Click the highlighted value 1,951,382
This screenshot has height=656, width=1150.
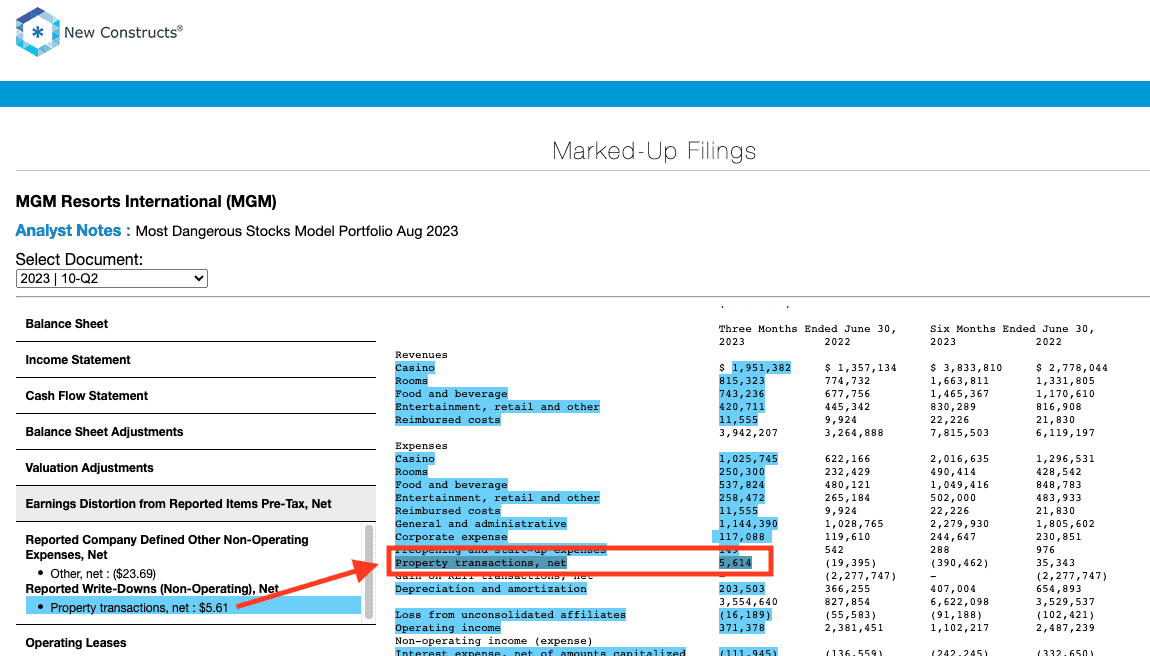pyautogui.click(x=761, y=368)
